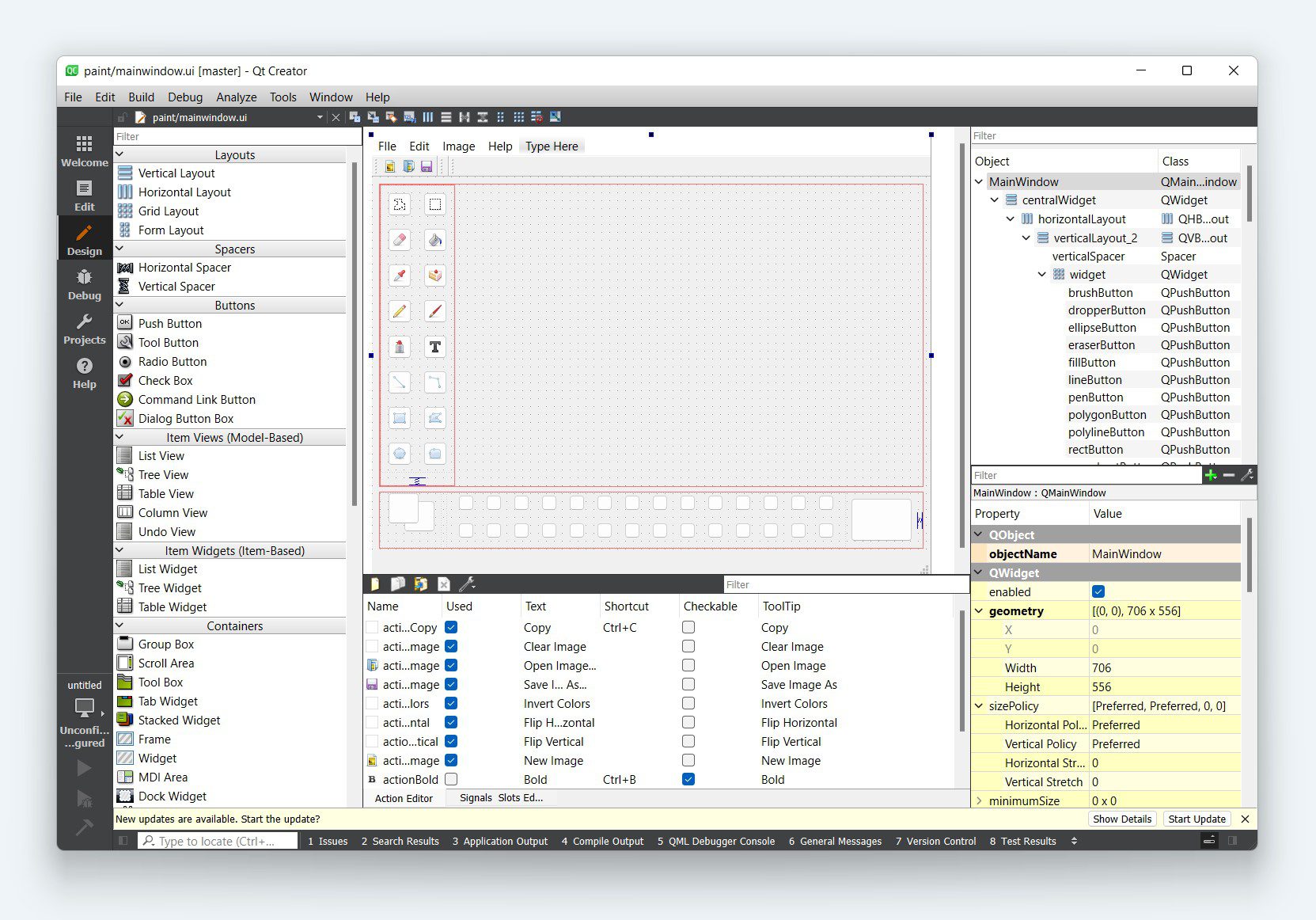Switch to Signals Slots Editor tab

(x=502, y=798)
